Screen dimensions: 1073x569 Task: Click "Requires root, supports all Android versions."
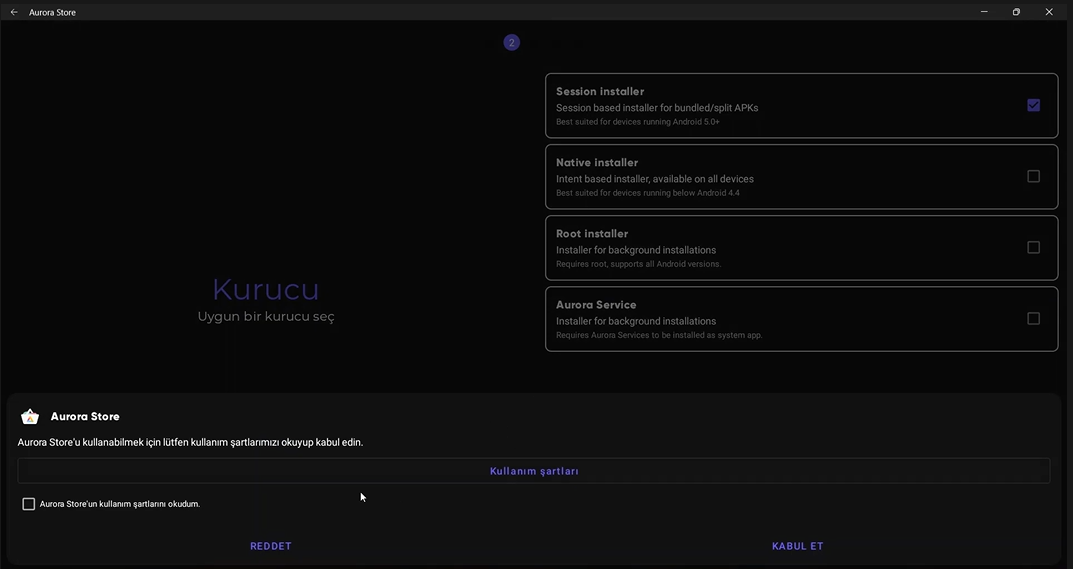638,264
